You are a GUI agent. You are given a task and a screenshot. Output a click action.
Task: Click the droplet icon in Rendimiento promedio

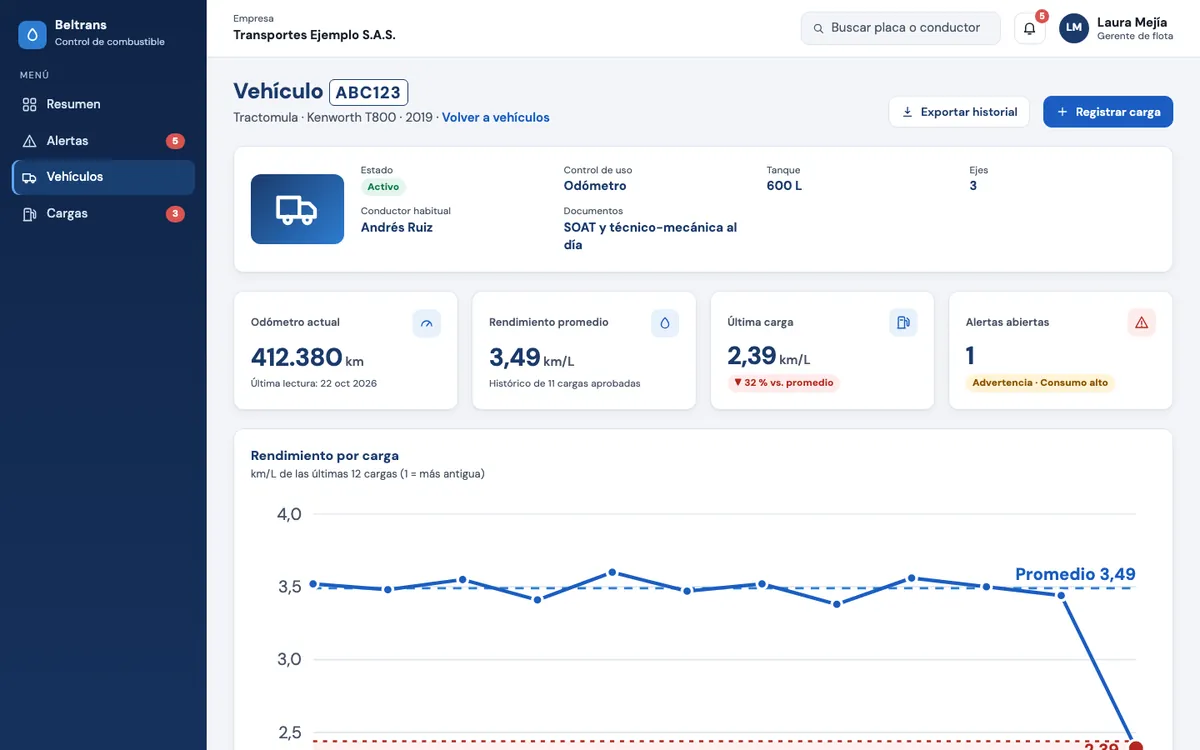[665, 323]
